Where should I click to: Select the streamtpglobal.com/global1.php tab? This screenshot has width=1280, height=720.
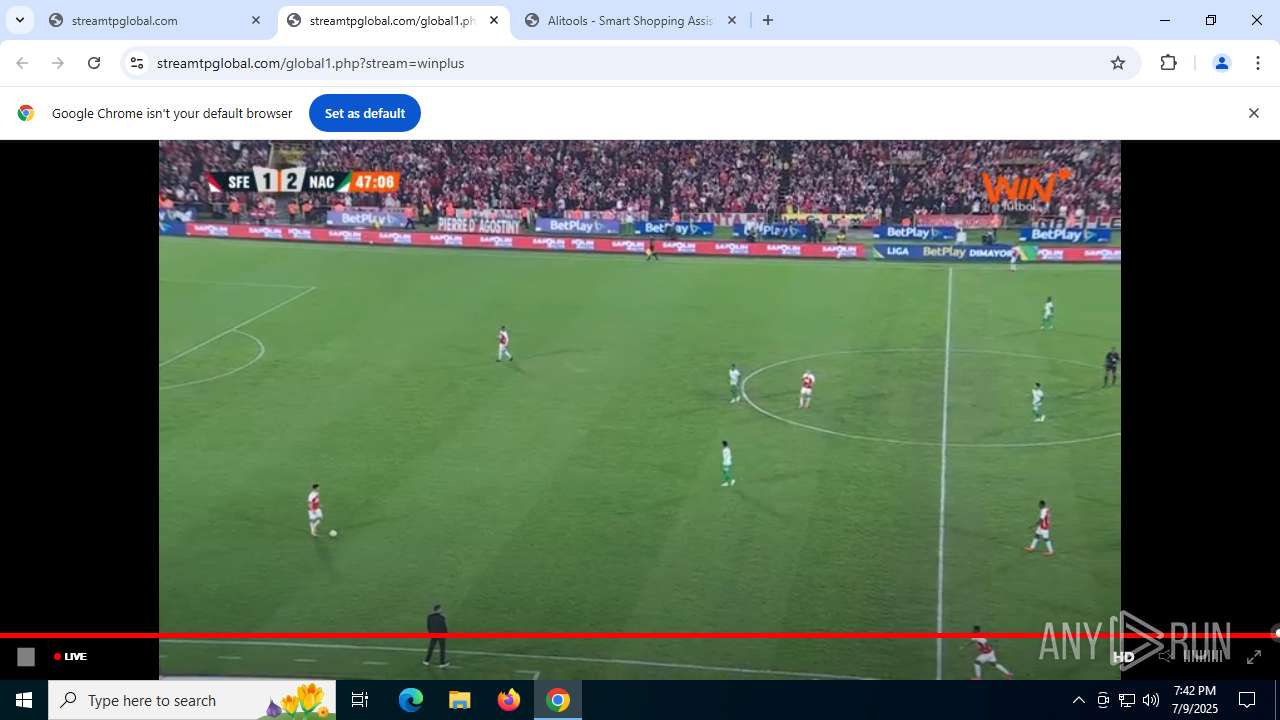tap(390, 20)
